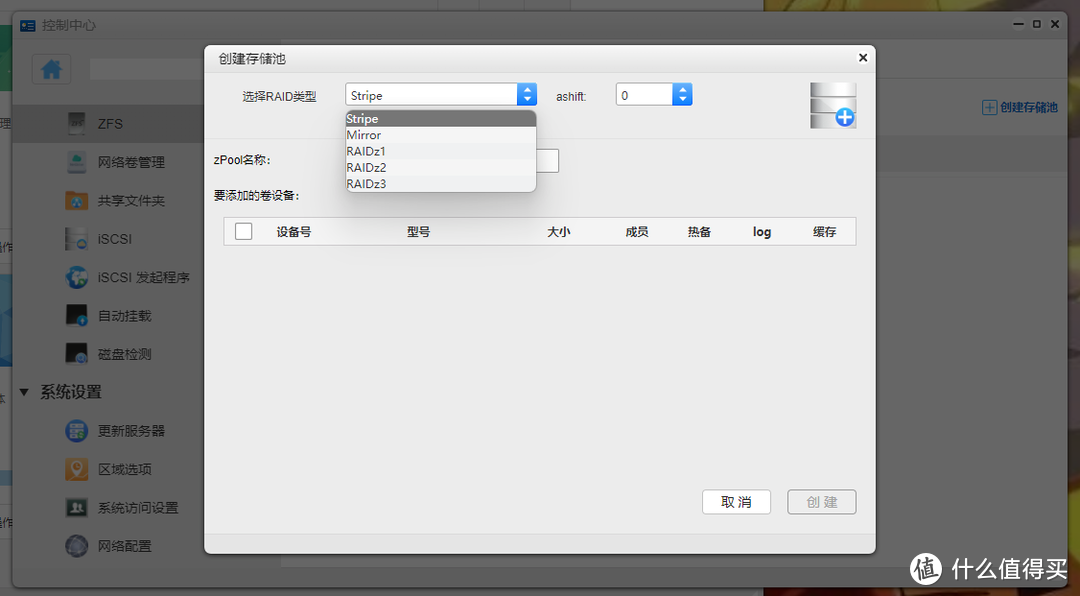The image size is (1080, 596).
Task: Click the 热备 column header
Action: click(699, 232)
